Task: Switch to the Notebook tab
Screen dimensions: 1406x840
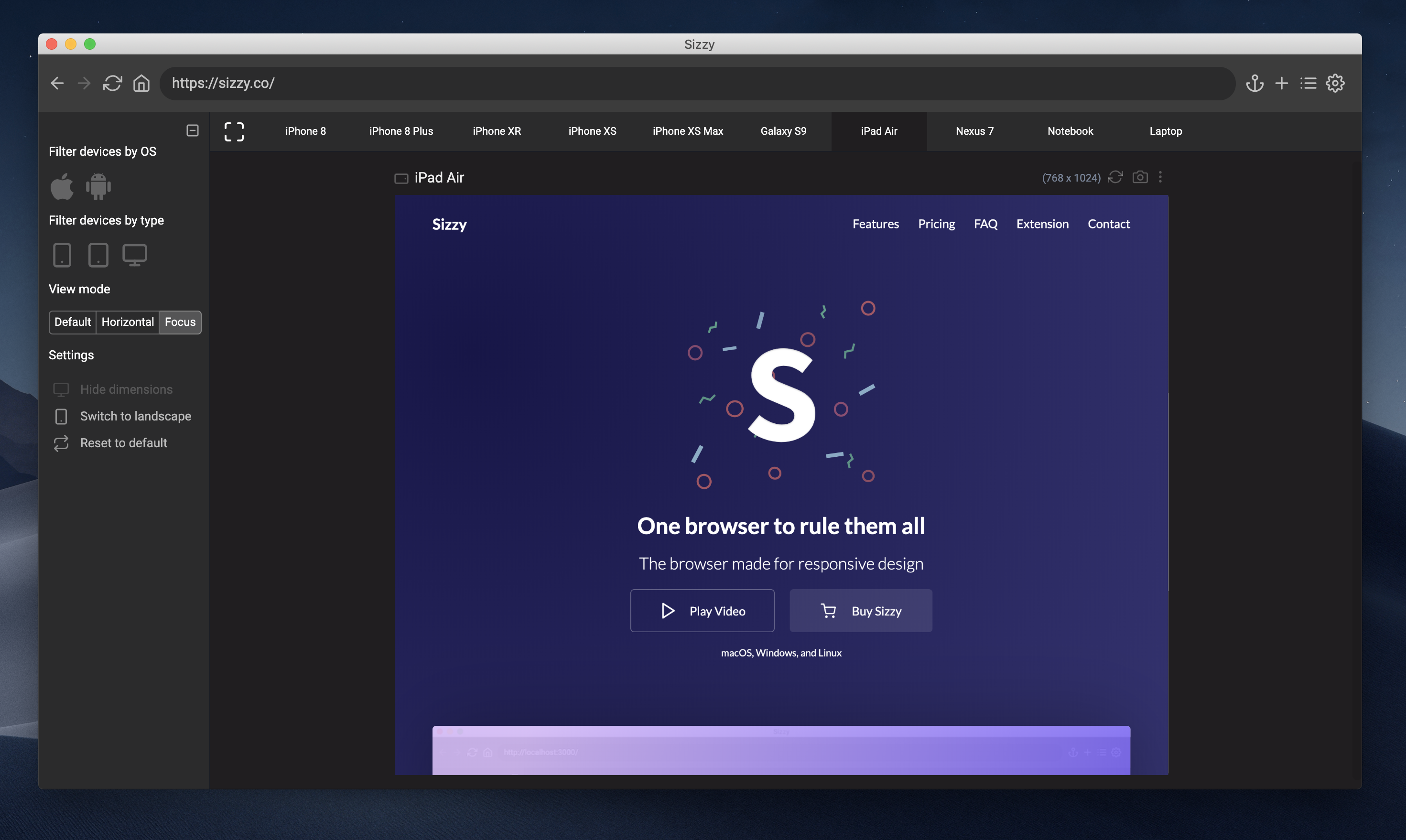Action: [1071, 131]
